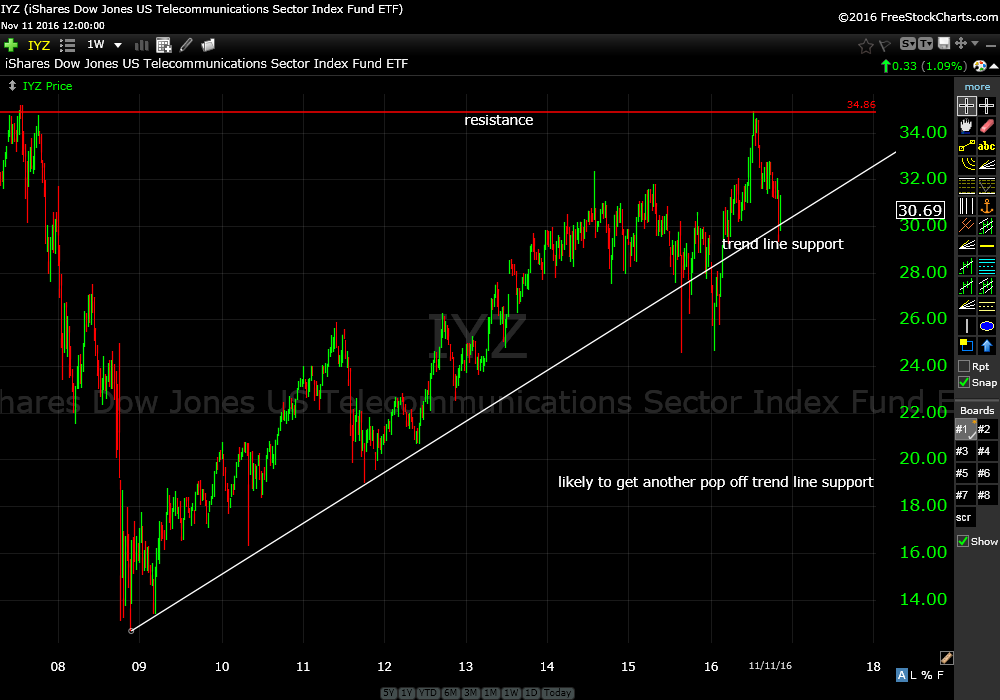Viewport: 1000px width, 700px height.
Task: Uncheck the Snap checkbox
Action: pos(964,382)
